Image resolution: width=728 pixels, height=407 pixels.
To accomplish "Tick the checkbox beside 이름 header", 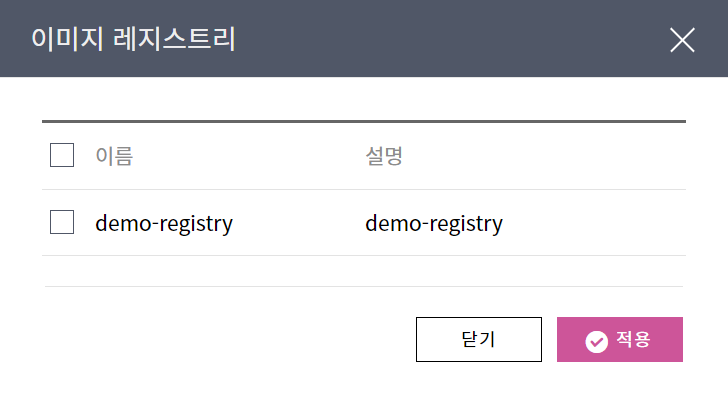I will (62, 155).
